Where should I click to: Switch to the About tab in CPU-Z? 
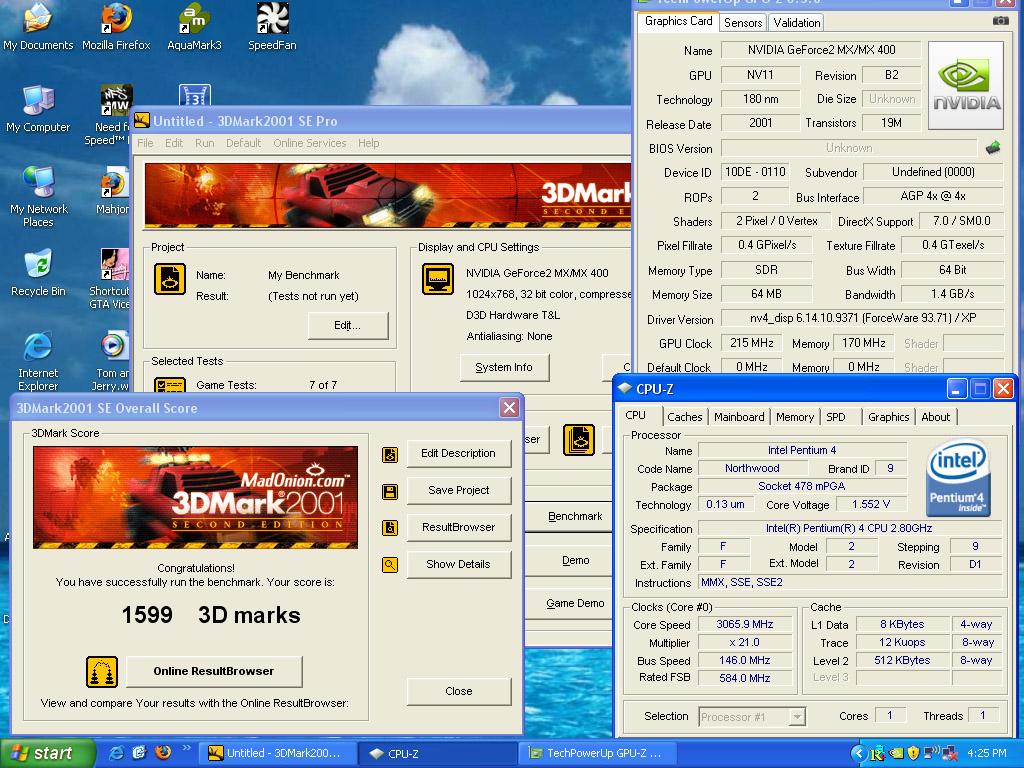coord(935,417)
